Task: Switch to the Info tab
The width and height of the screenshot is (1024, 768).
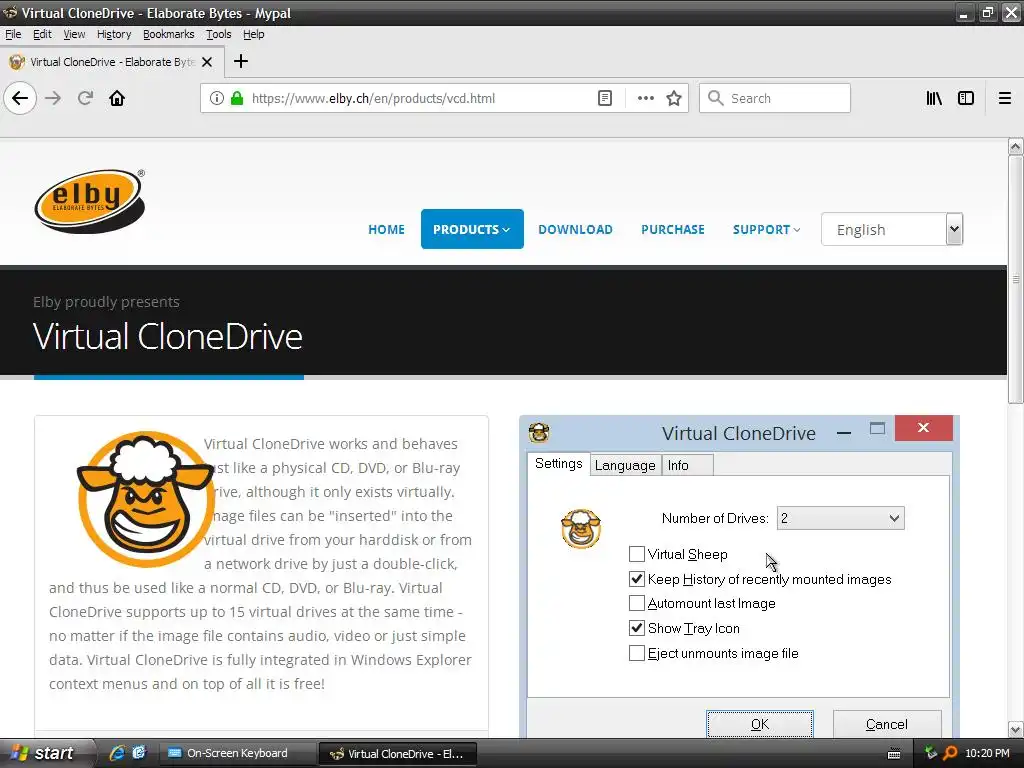Action: (687, 466)
